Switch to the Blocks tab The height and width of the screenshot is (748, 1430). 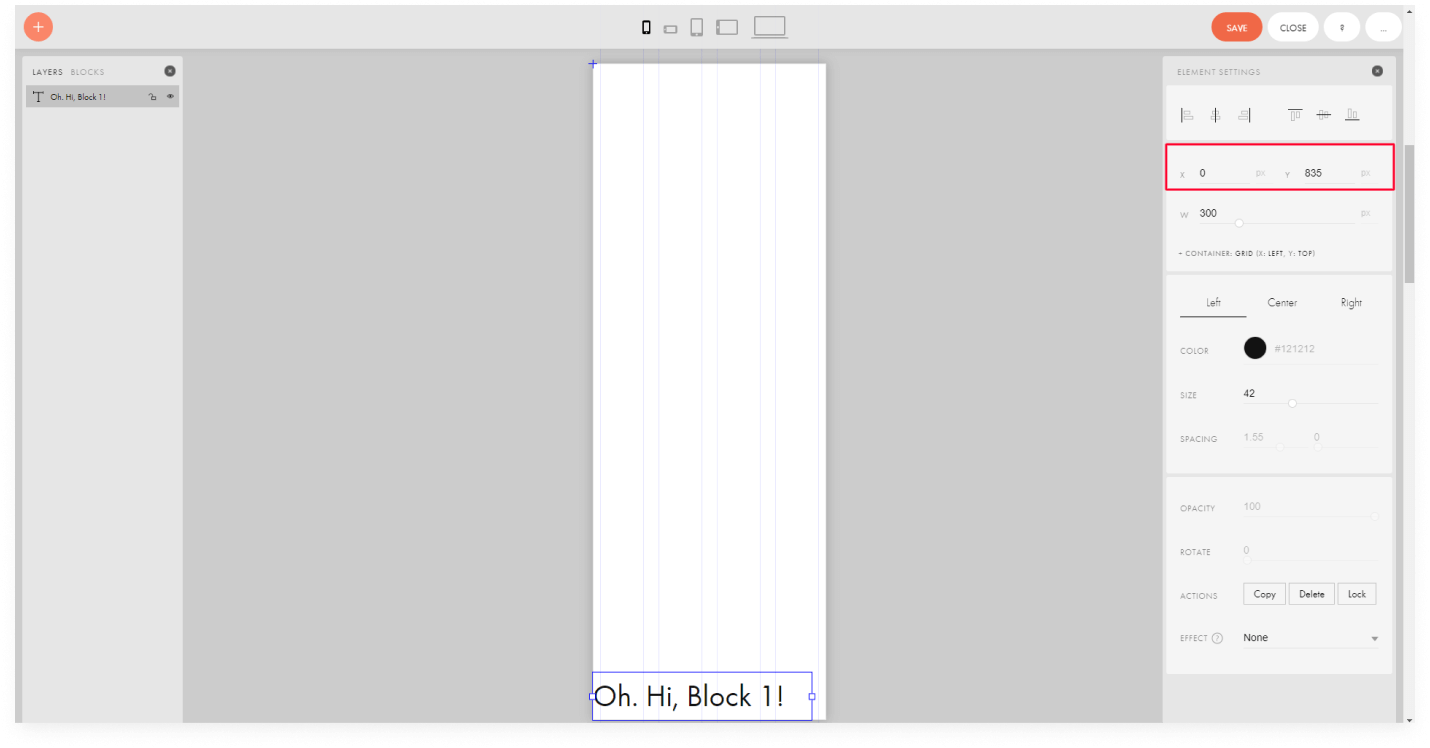click(87, 72)
